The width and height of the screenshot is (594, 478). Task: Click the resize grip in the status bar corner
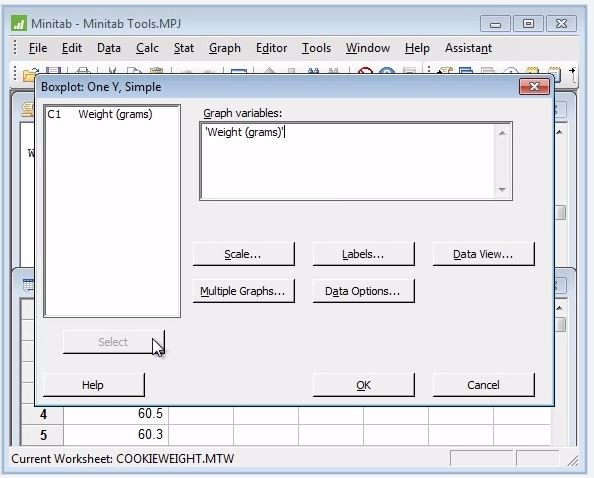pos(572,460)
